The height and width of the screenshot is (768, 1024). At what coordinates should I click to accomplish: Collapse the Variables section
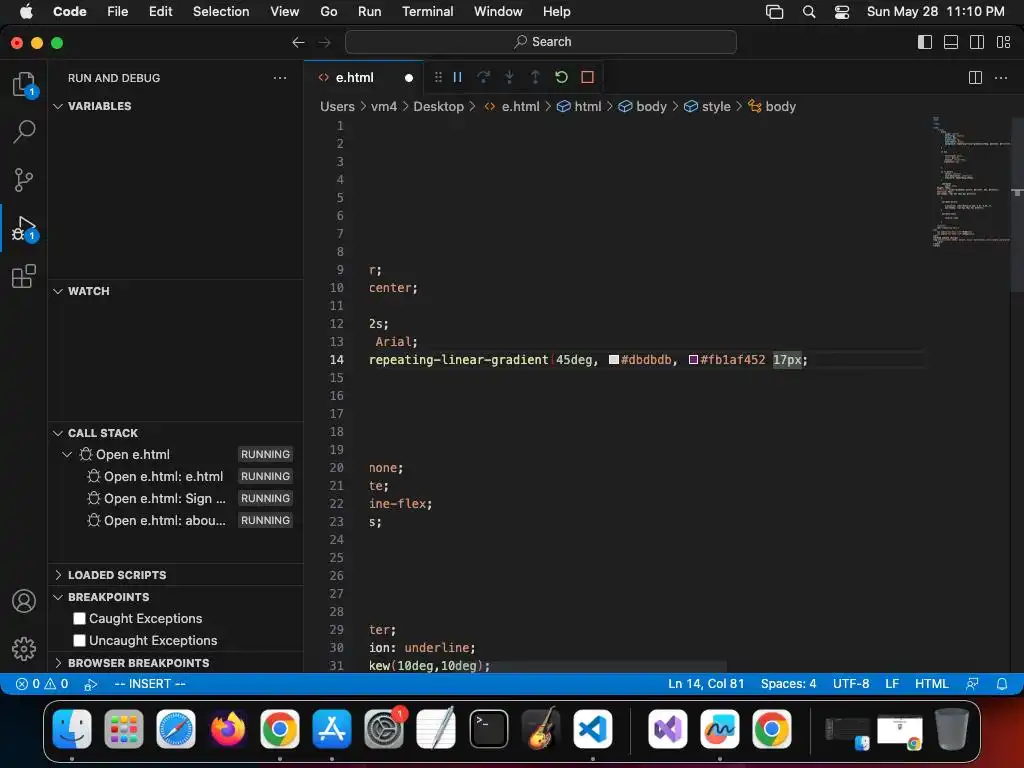[58, 106]
